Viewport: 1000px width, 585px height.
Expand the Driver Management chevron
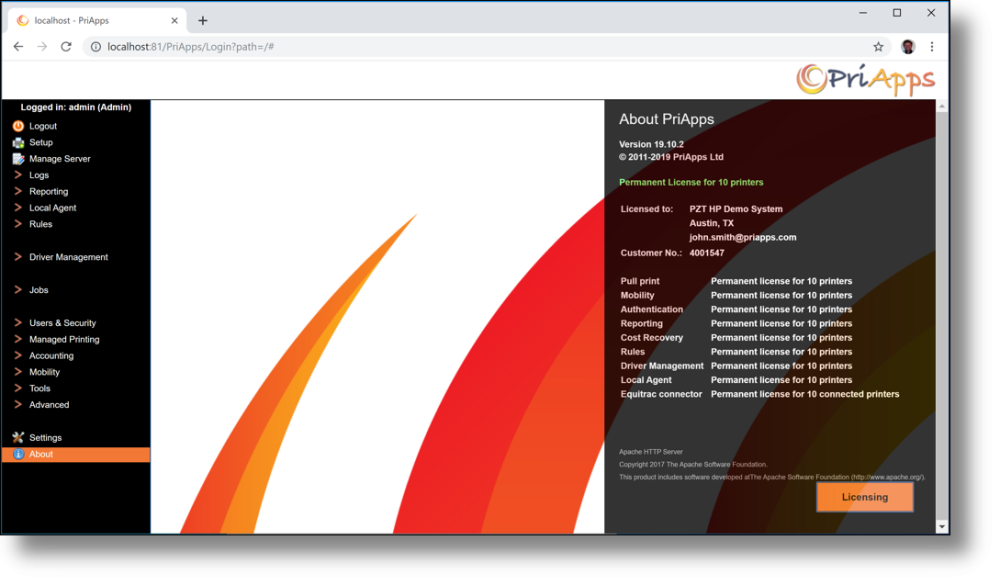tap(18, 257)
